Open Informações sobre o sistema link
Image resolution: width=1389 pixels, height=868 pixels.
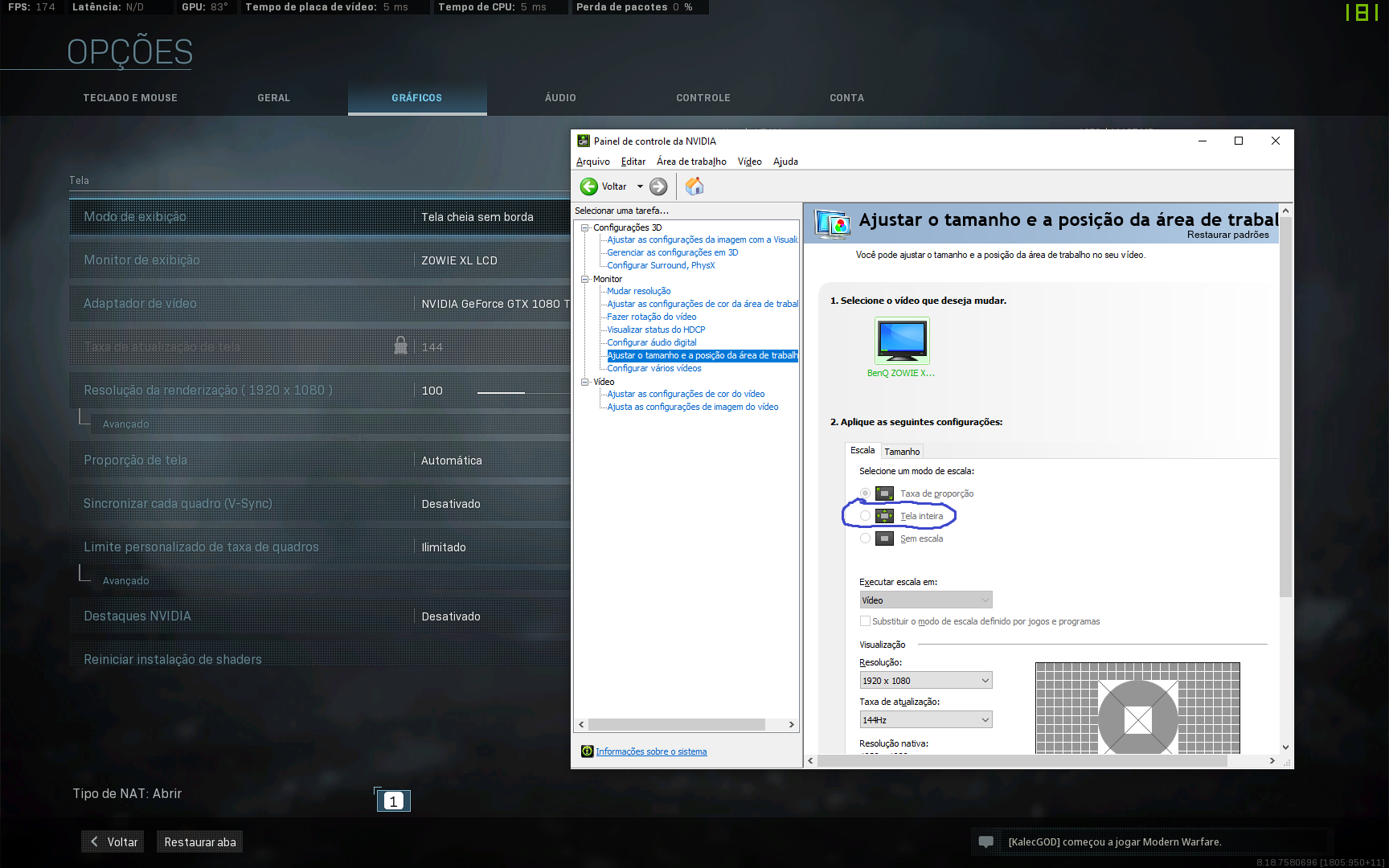[x=651, y=751]
